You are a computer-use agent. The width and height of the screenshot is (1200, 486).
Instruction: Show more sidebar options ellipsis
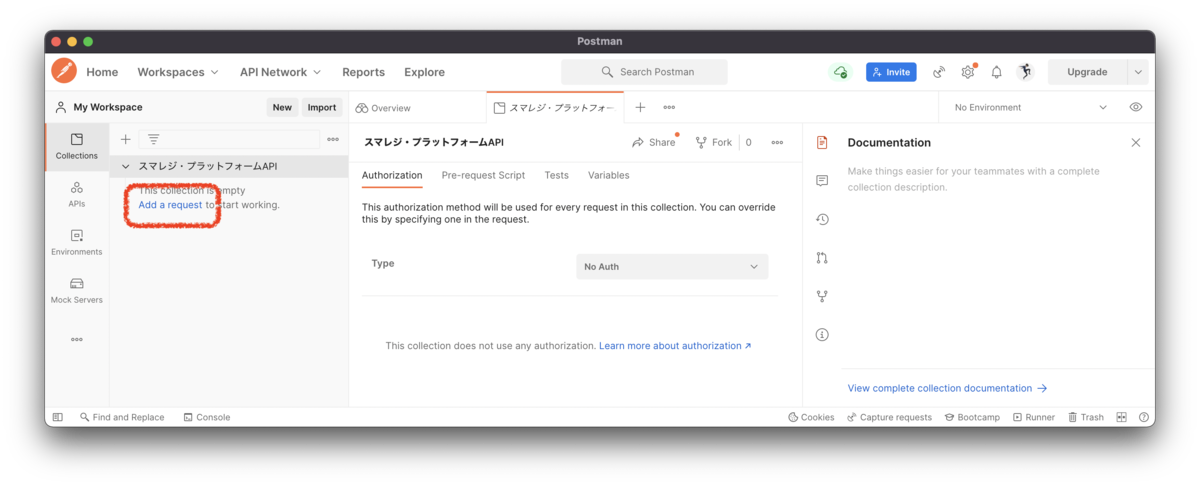(x=77, y=340)
